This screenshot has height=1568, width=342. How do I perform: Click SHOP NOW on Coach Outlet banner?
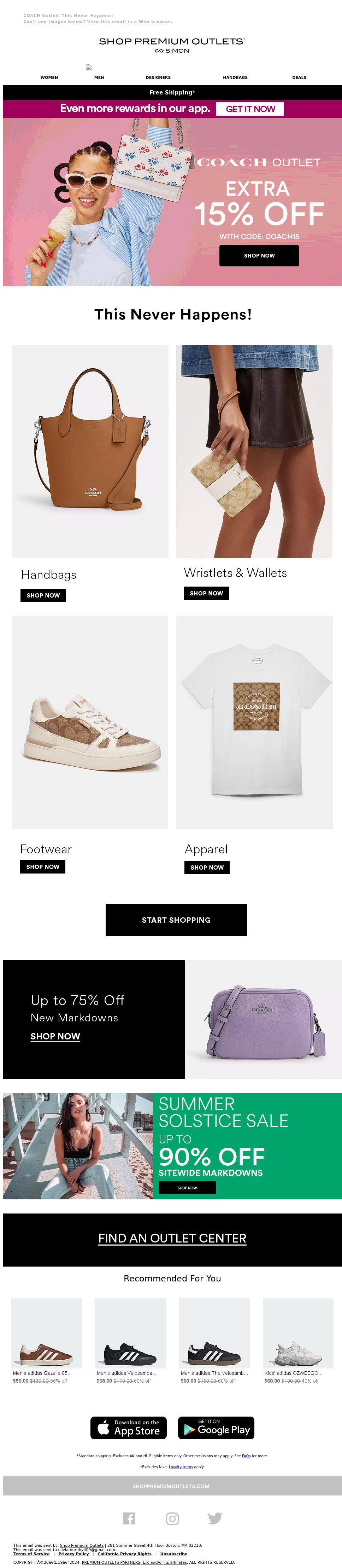259,256
